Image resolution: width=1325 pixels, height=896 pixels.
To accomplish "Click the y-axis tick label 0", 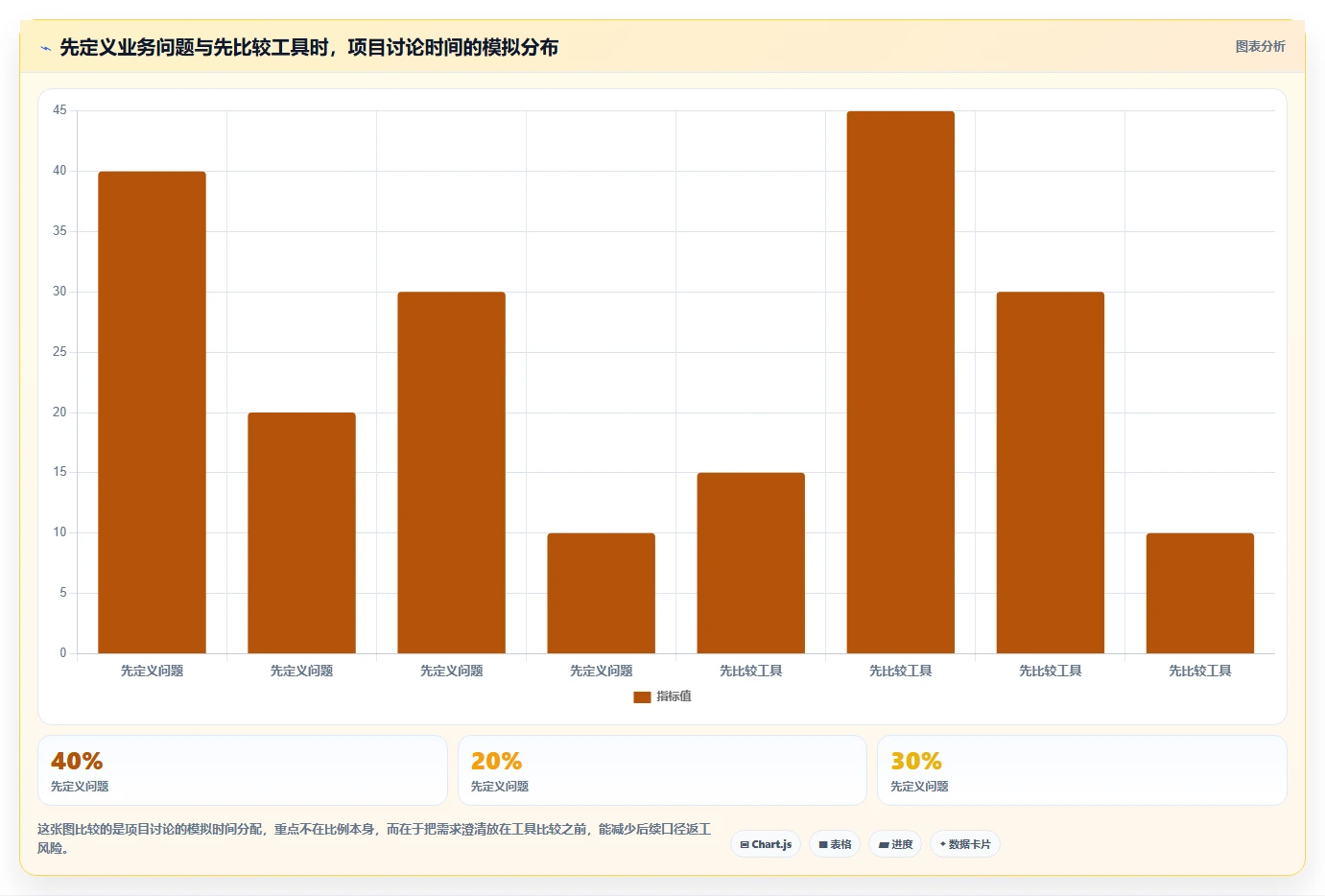I will click(x=63, y=653).
